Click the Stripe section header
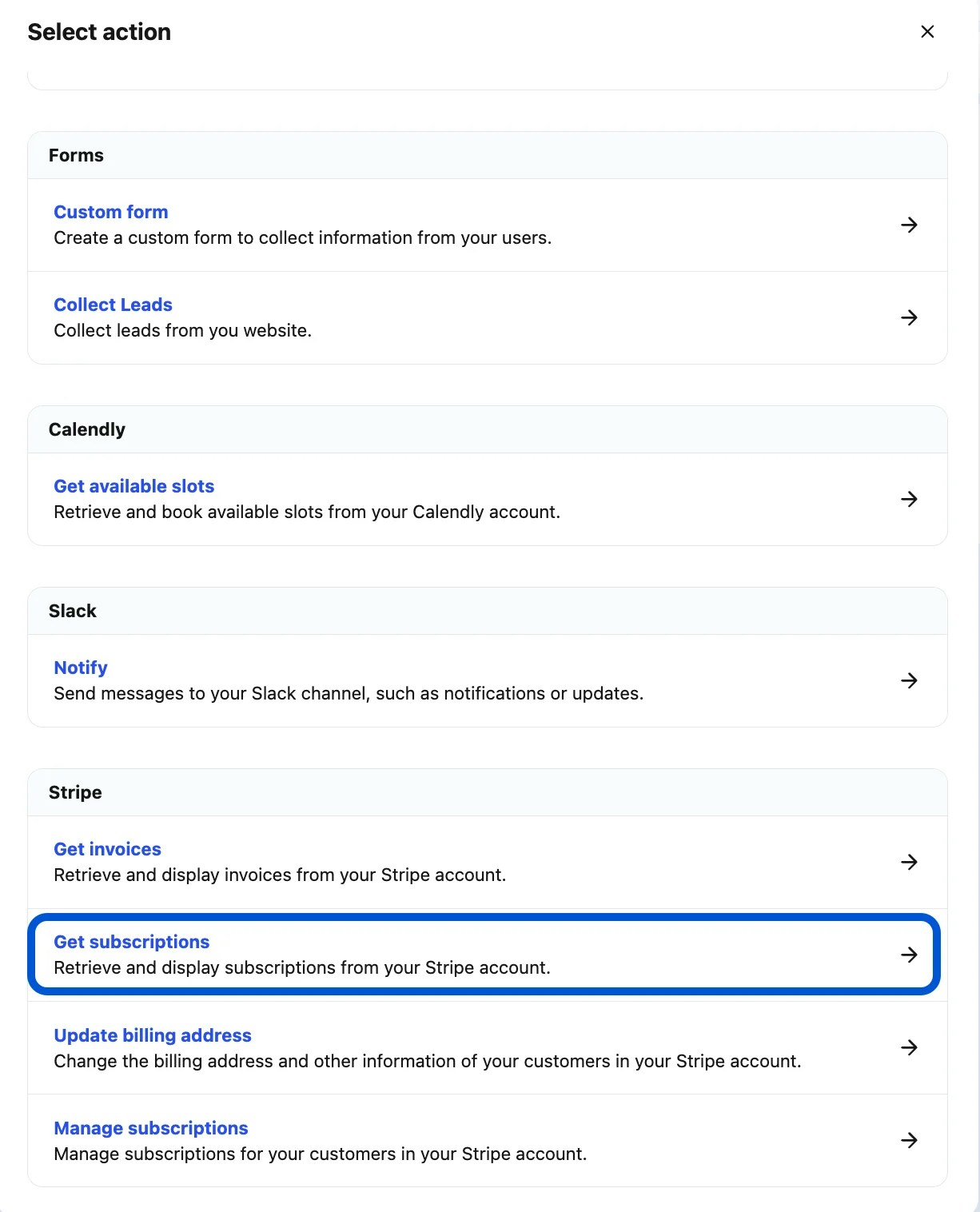The height and width of the screenshot is (1212, 980). pos(75,792)
